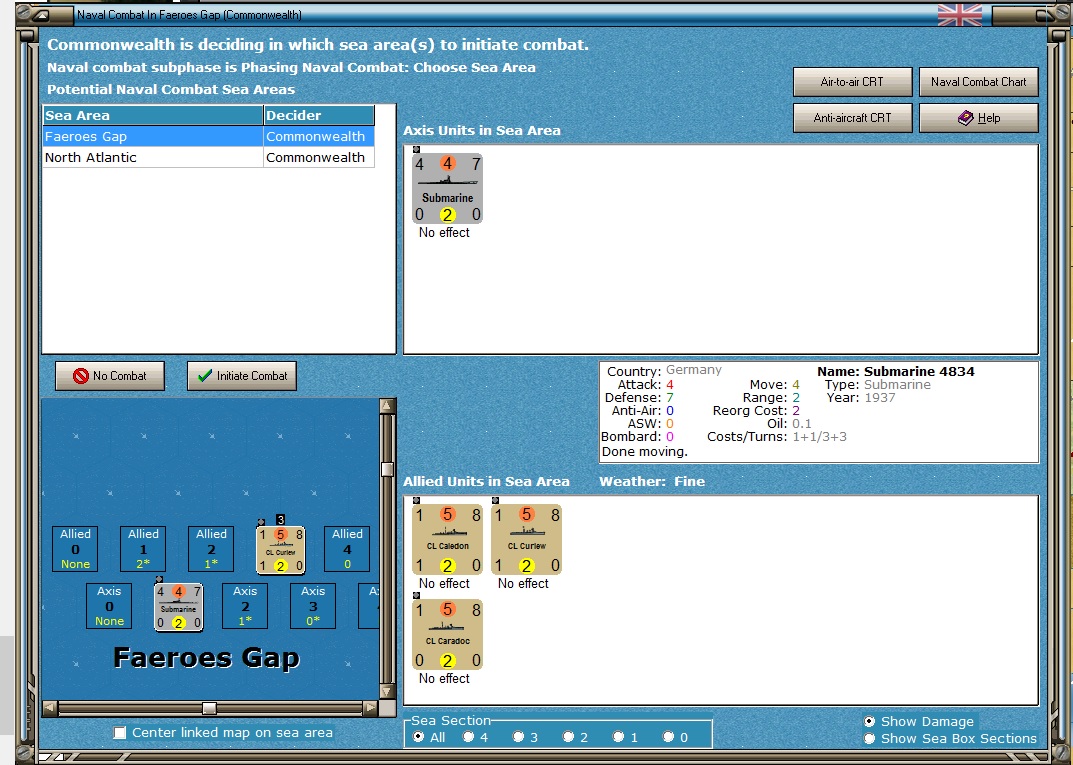Screen dimensions: 1073x765
Task: Select the CL Caledon cruiser counter
Action: [x=448, y=540]
